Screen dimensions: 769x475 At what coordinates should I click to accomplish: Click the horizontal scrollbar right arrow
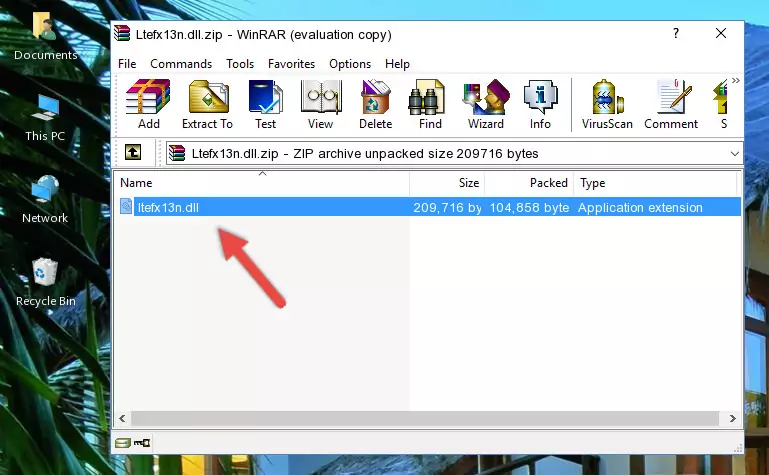coord(733,419)
